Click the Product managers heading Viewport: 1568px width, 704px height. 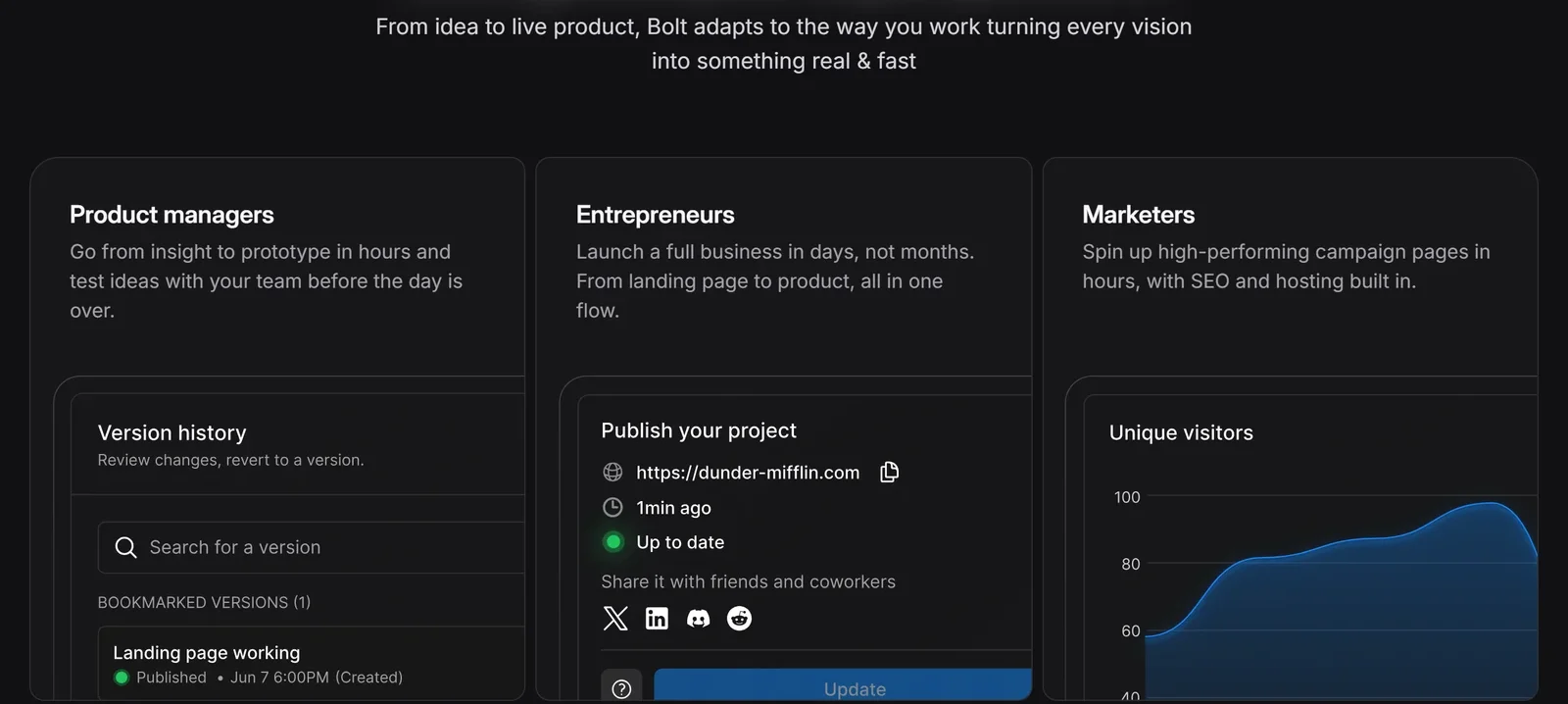pos(171,215)
